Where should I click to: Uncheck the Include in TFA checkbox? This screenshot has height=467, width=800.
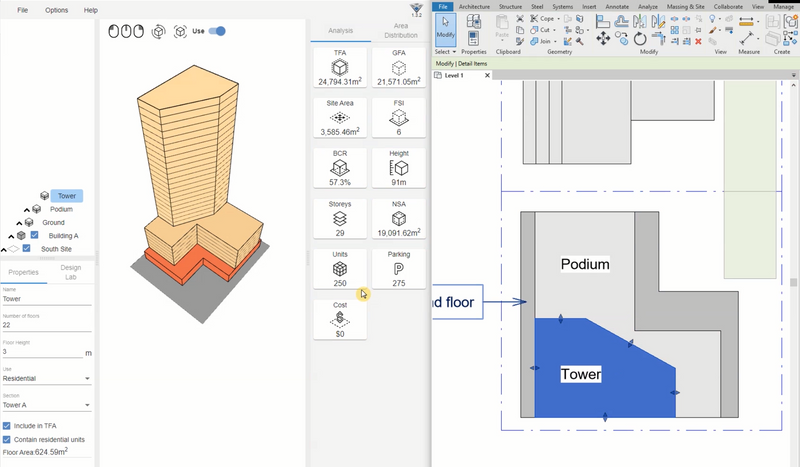pos(8,426)
